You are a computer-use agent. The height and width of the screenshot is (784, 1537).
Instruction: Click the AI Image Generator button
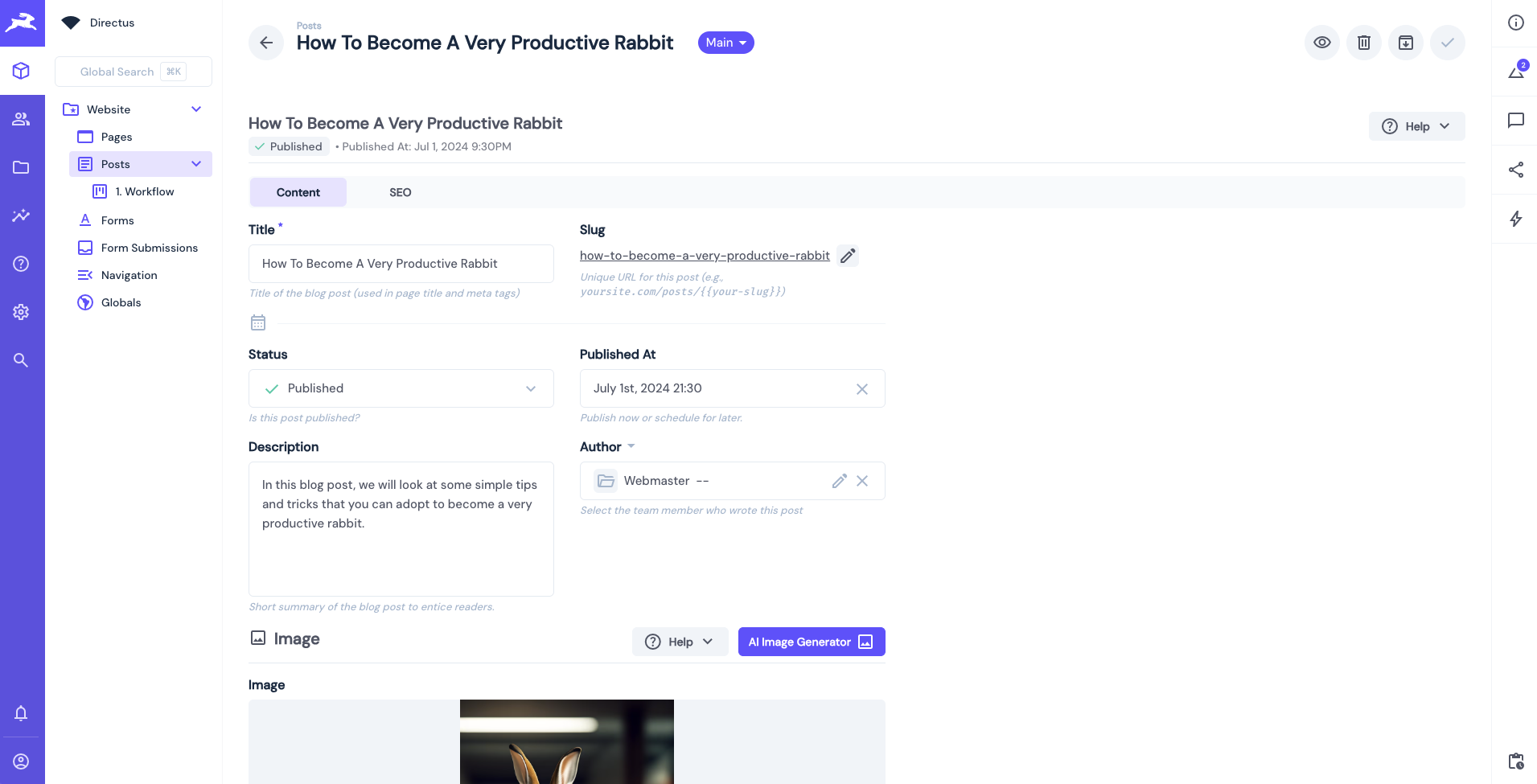tap(811, 642)
